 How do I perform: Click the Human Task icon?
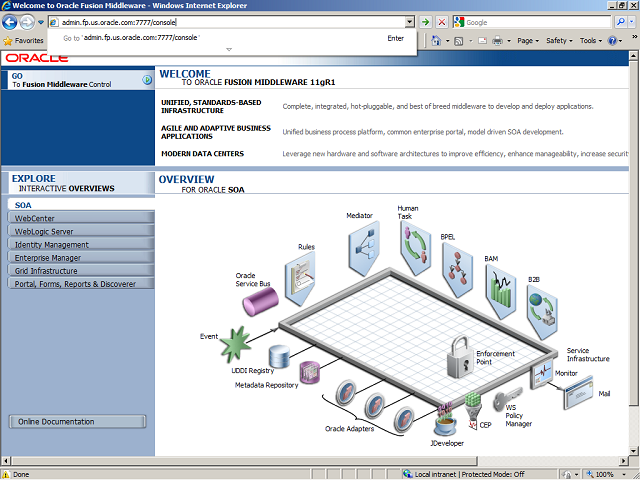416,248
